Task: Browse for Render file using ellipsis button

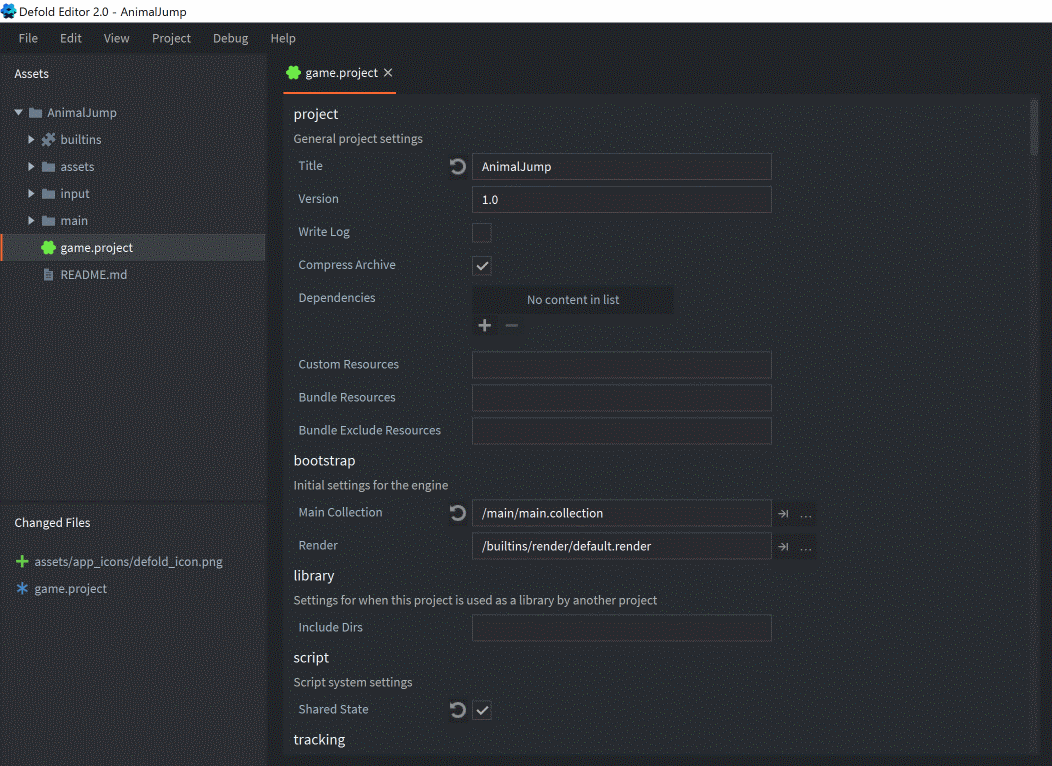Action: (806, 547)
